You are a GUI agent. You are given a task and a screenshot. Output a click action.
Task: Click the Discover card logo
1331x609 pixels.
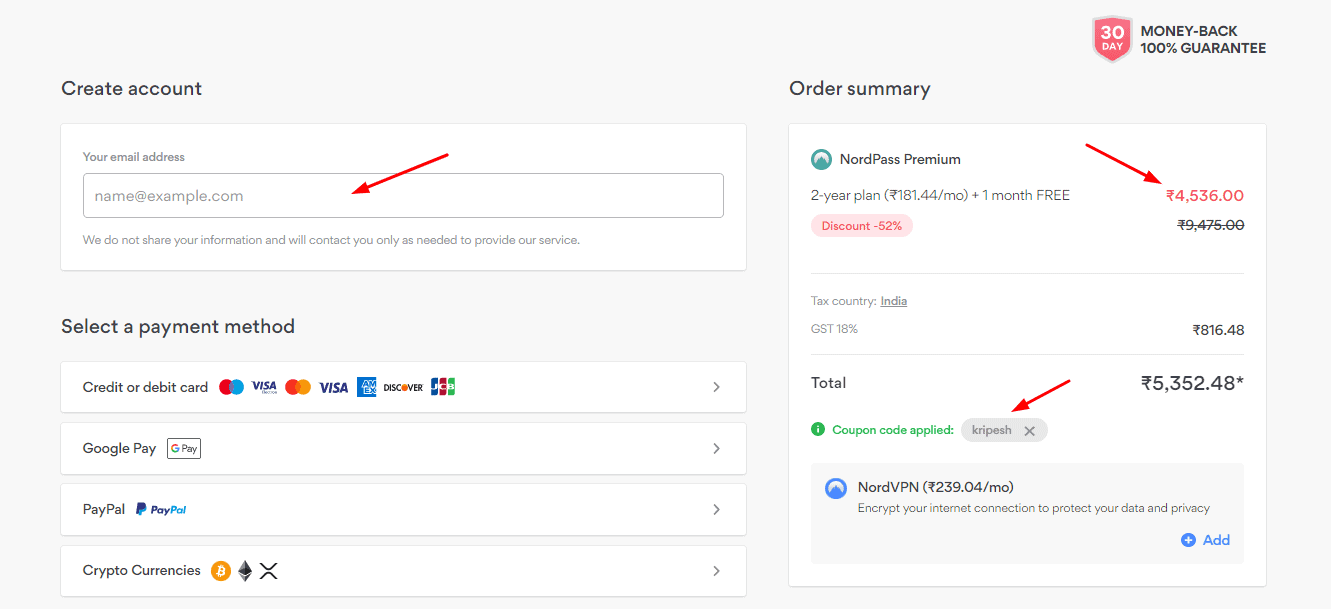(x=403, y=387)
